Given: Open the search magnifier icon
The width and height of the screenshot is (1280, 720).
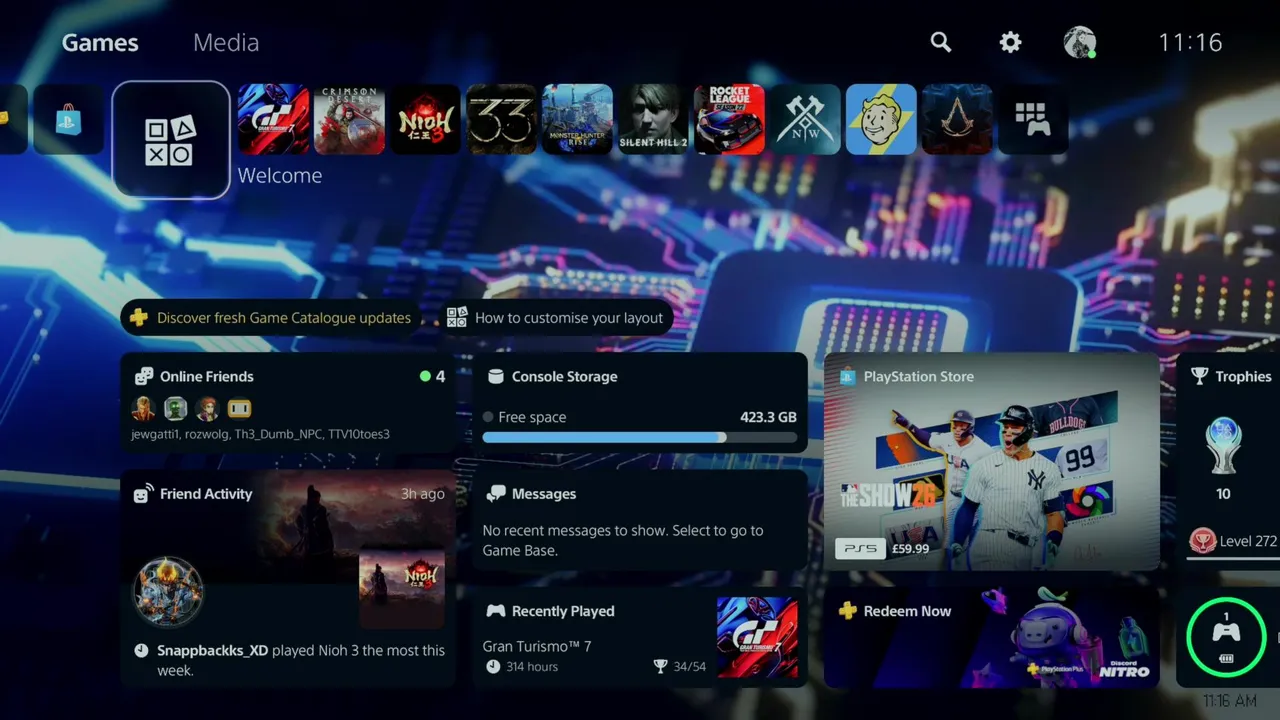Looking at the screenshot, I should (941, 42).
